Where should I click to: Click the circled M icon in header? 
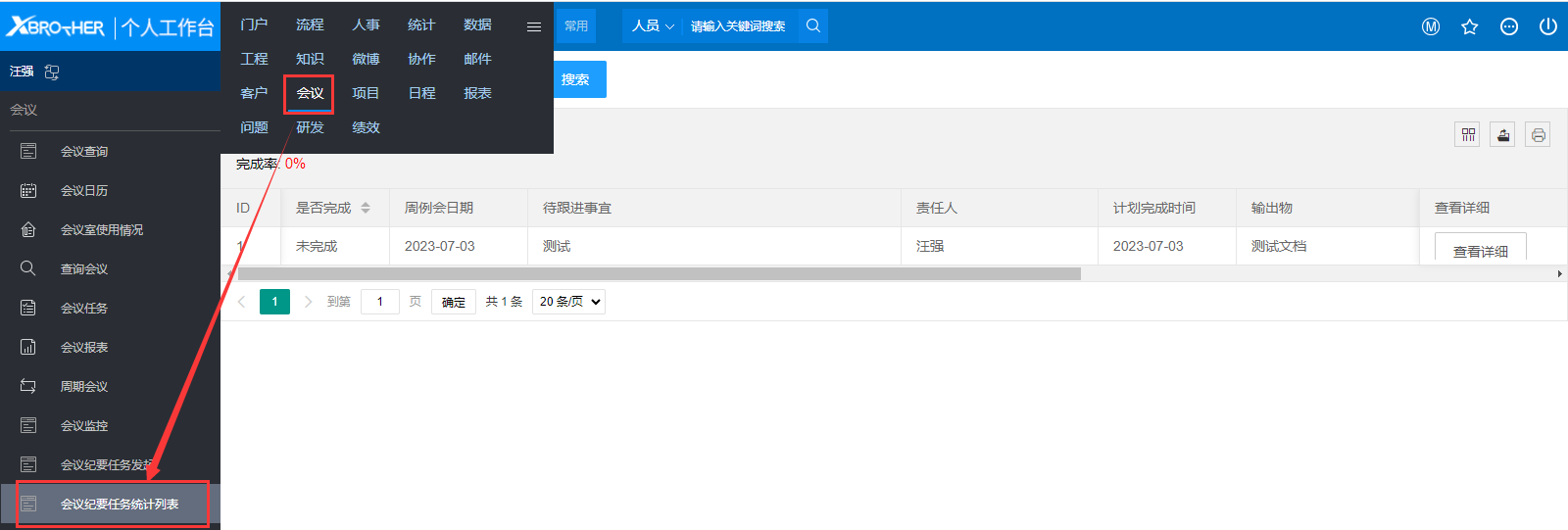point(1431,26)
